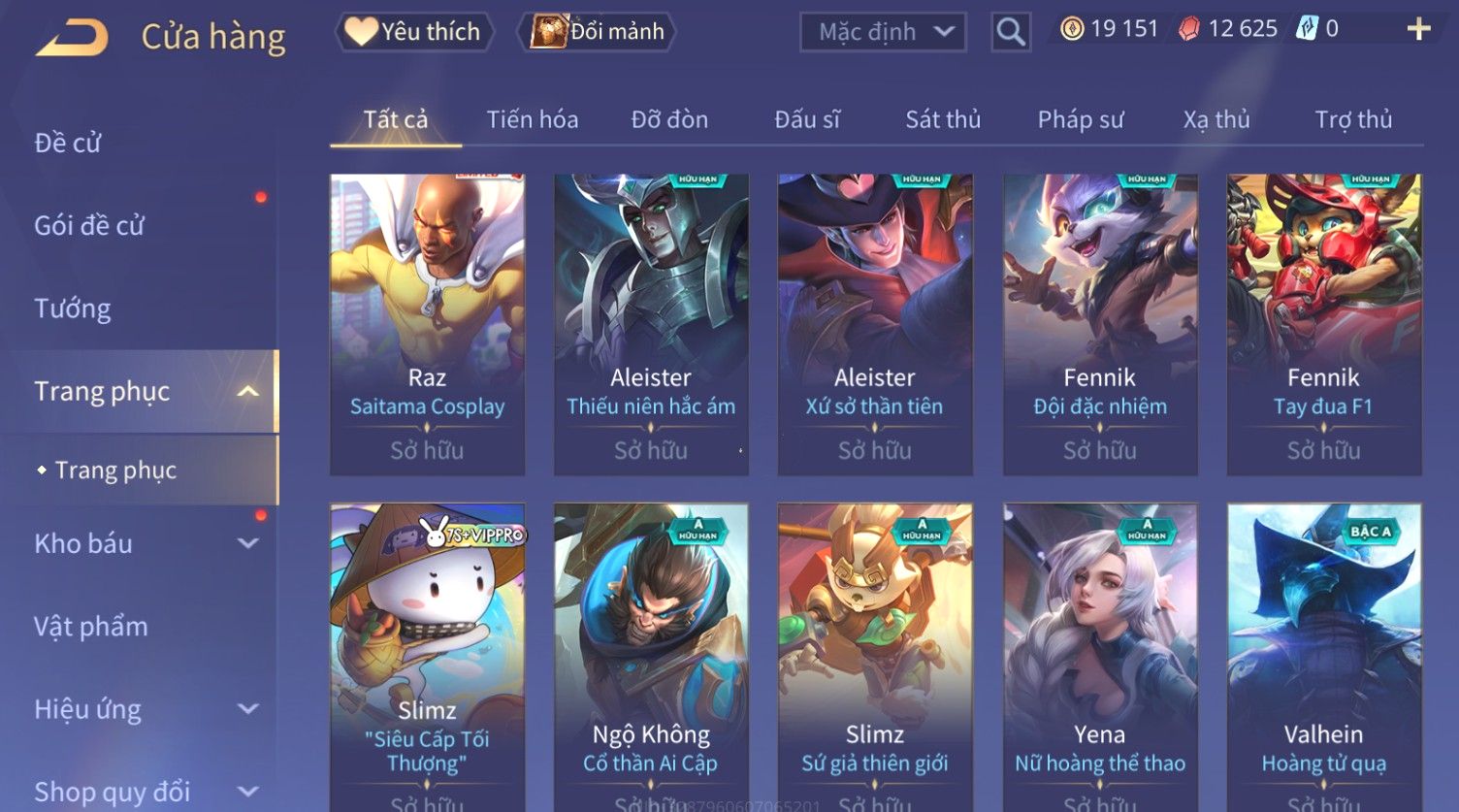Viewport: 1459px width, 812px height.
Task: Switch to the Pháp sư tab
Action: pos(1081,119)
